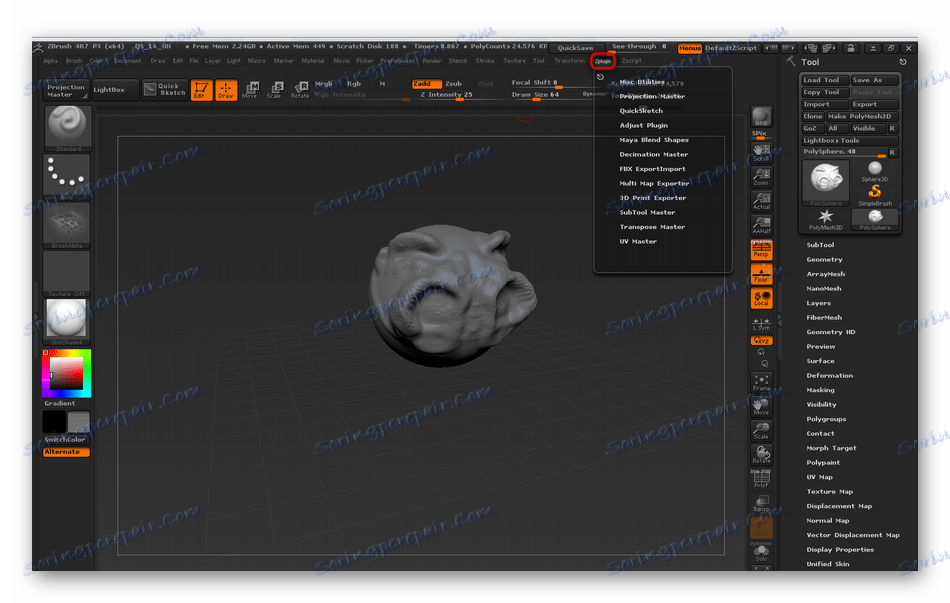Select UV Master plugin entry

coord(638,241)
